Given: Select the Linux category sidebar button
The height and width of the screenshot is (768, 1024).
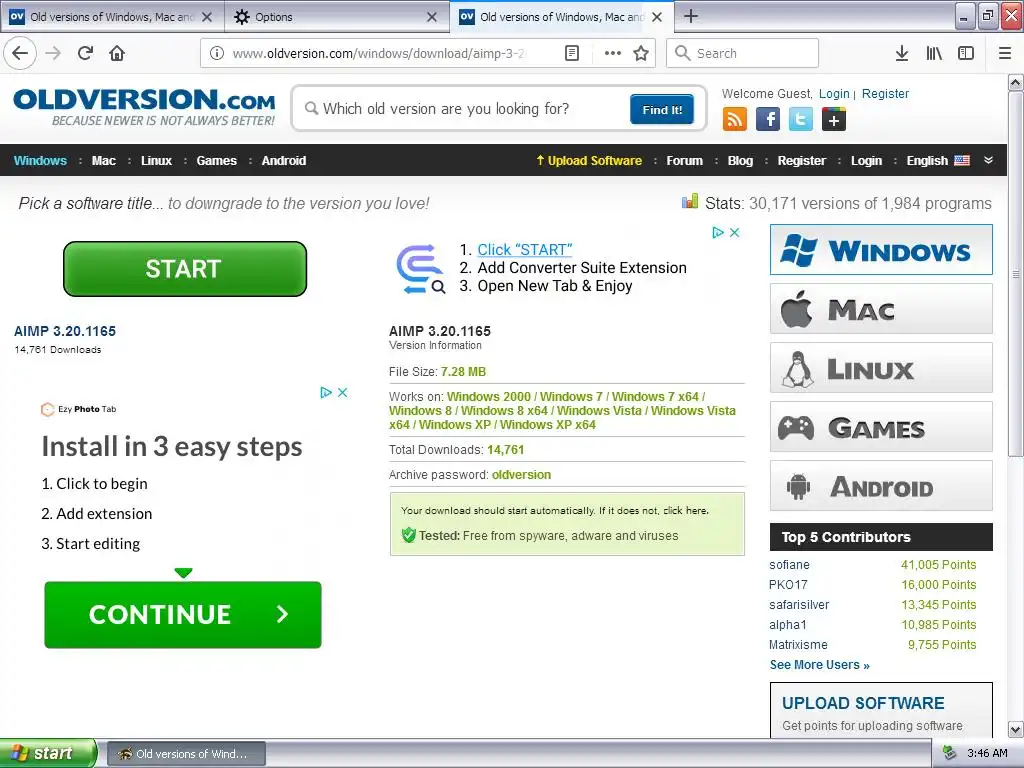Looking at the screenshot, I should [881, 368].
